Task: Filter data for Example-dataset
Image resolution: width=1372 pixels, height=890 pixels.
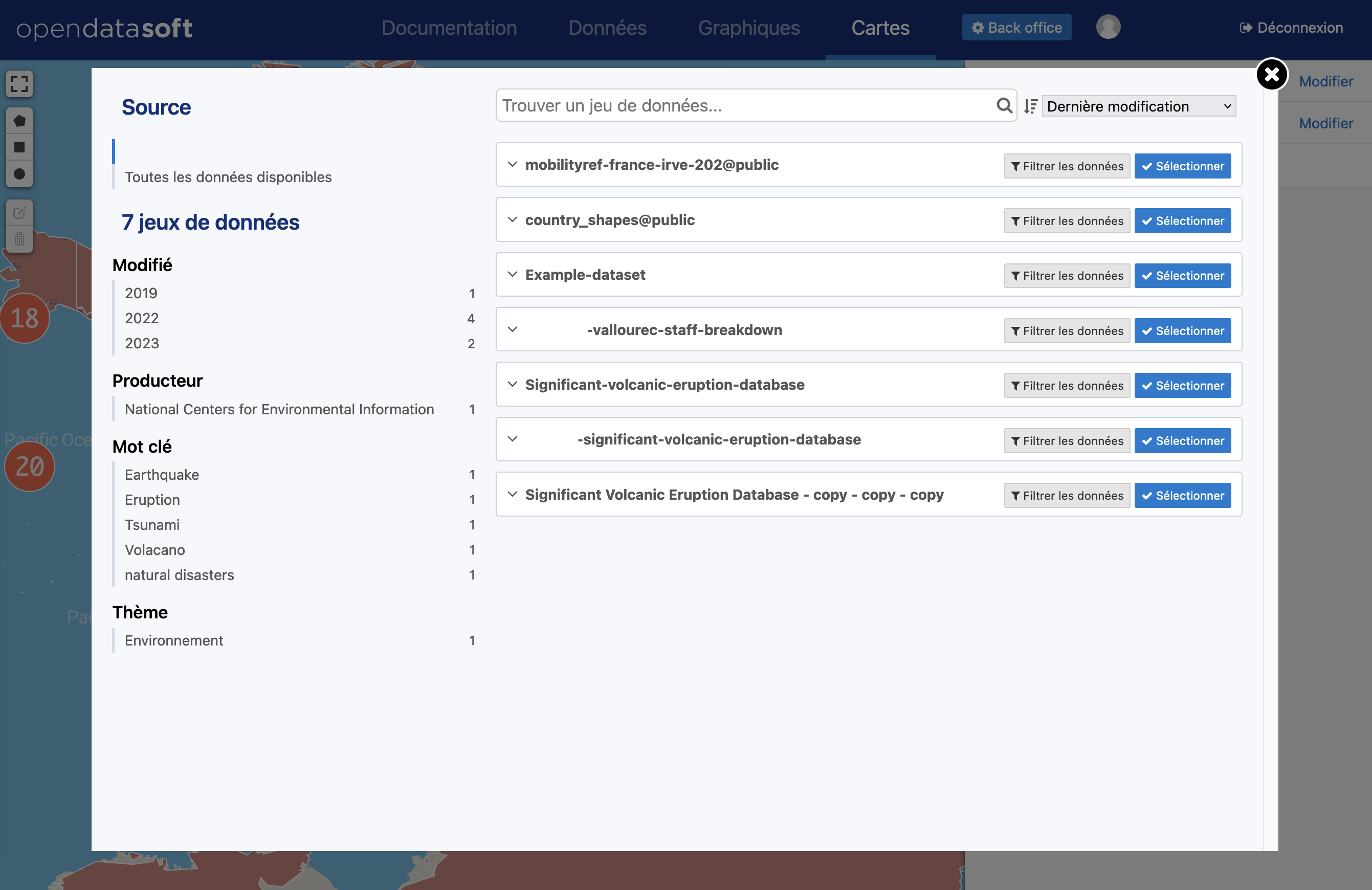Action: 1066,276
